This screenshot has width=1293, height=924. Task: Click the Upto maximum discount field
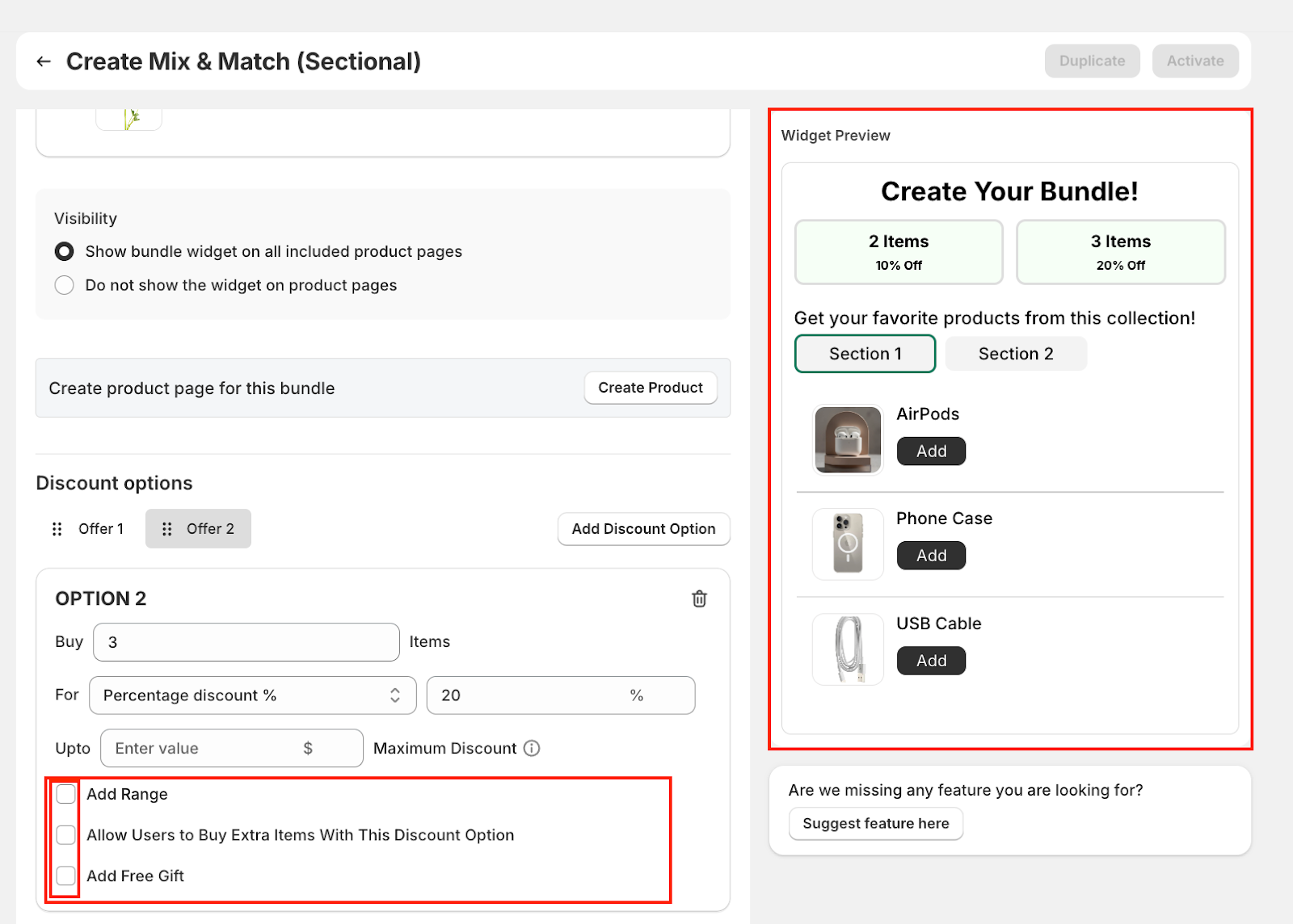[x=207, y=749]
